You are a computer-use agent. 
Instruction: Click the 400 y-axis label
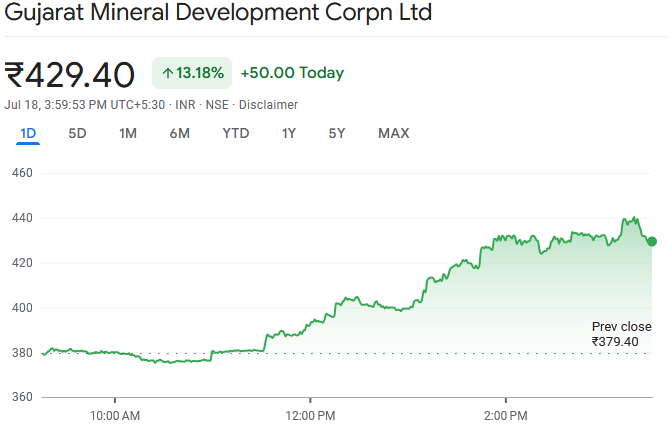coord(22,308)
